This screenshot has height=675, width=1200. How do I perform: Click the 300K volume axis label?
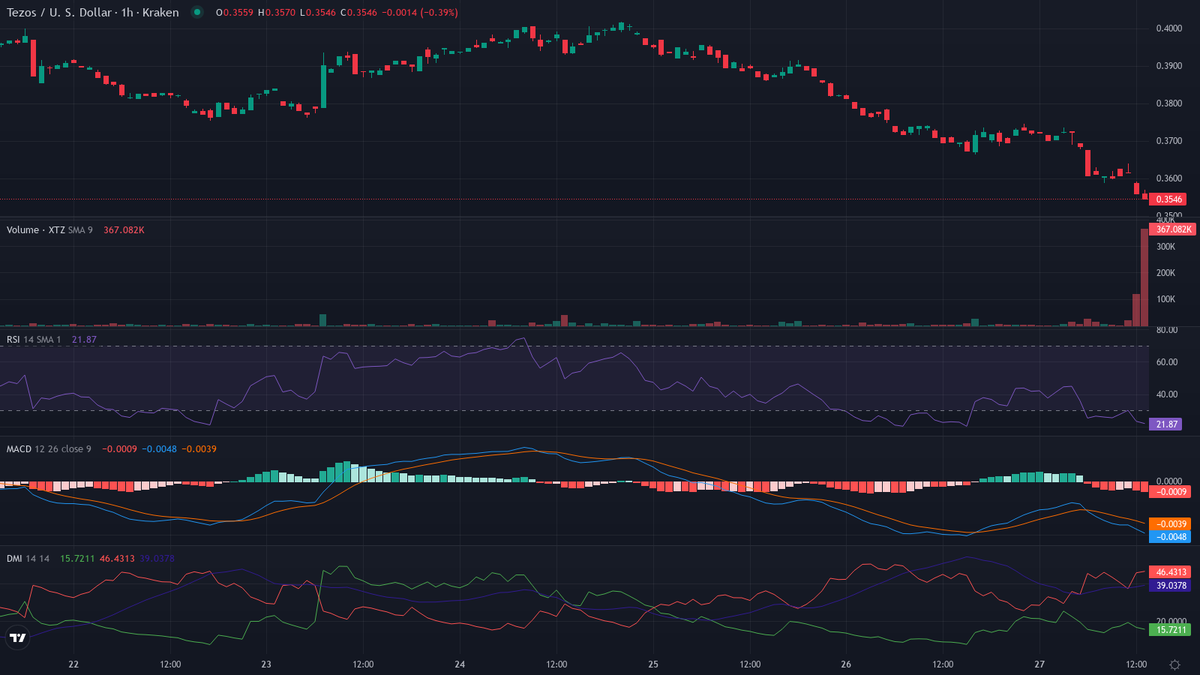[x=1166, y=245]
